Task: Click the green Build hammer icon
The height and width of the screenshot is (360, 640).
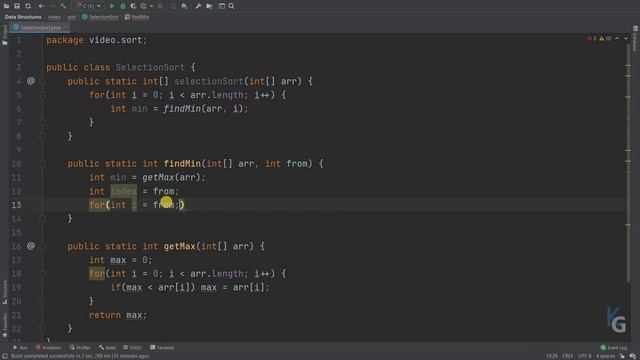Action: pyautogui.click(x=63, y=6)
